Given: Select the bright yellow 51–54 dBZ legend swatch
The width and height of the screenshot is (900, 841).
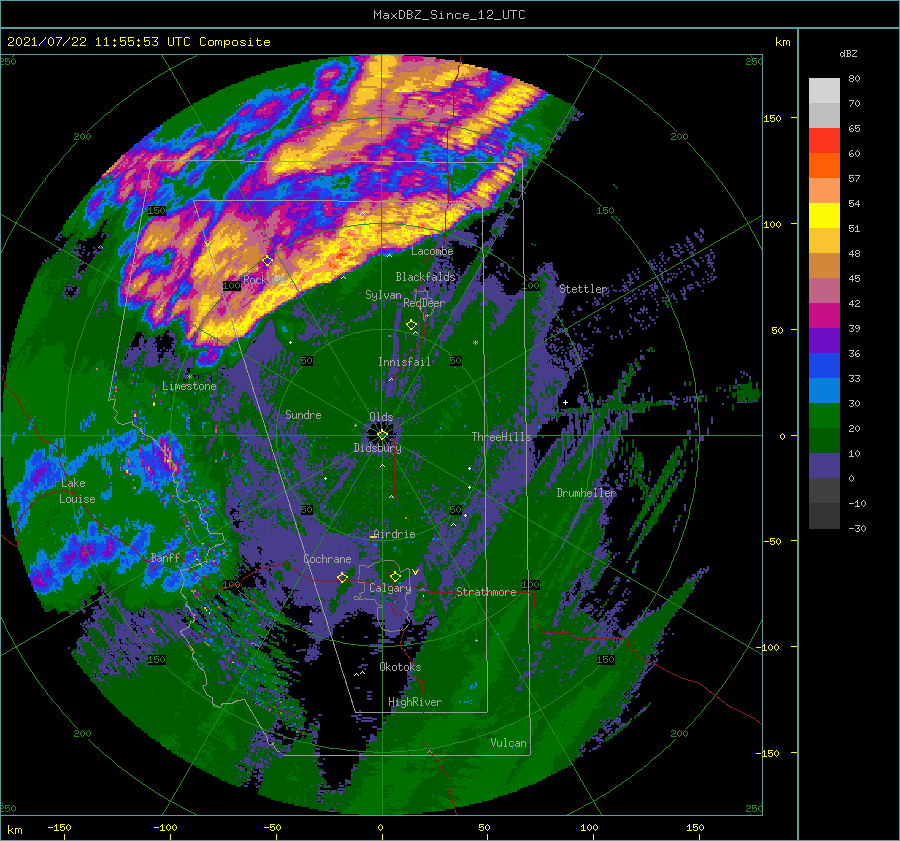Looking at the screenshot, I should [824, 216].
